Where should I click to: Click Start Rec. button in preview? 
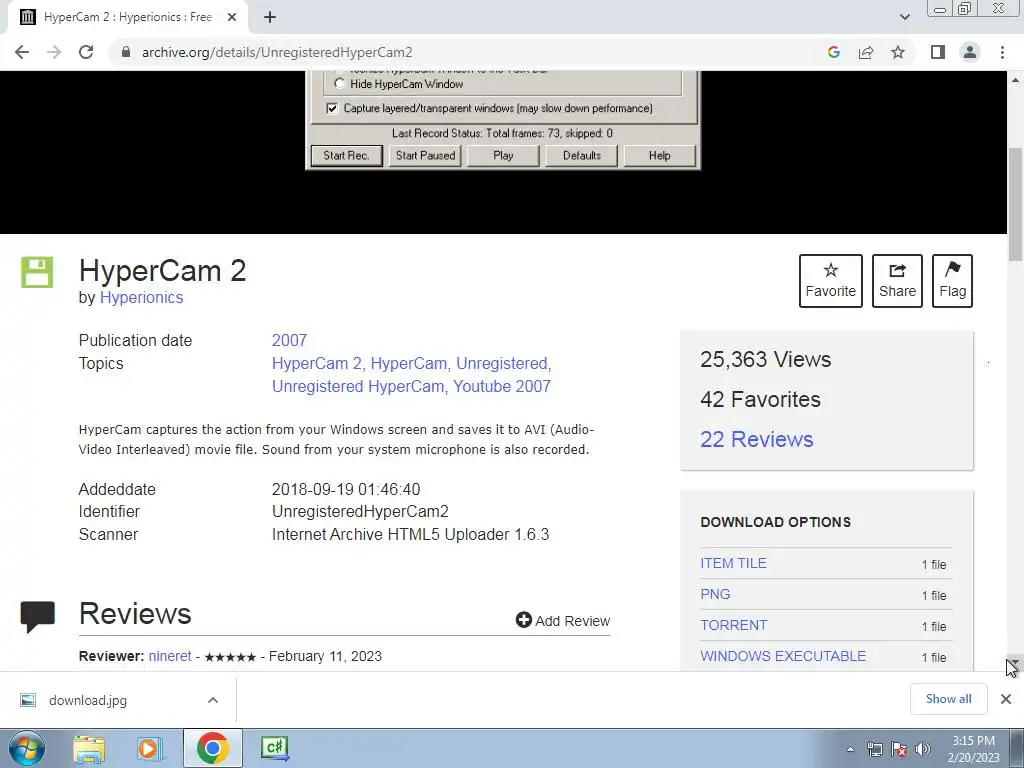click(x=346, y=155)
